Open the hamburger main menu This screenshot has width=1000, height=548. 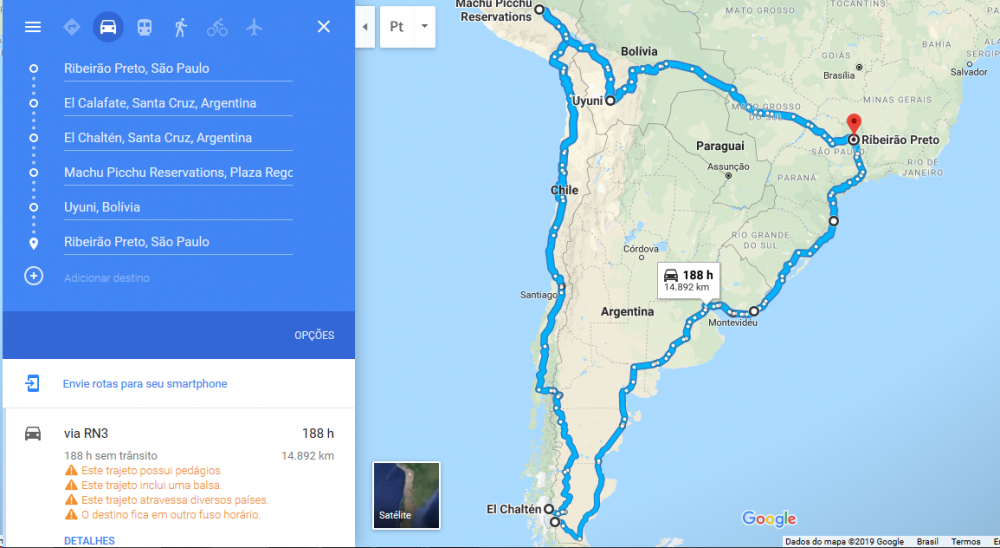click(x=33, y=27)
